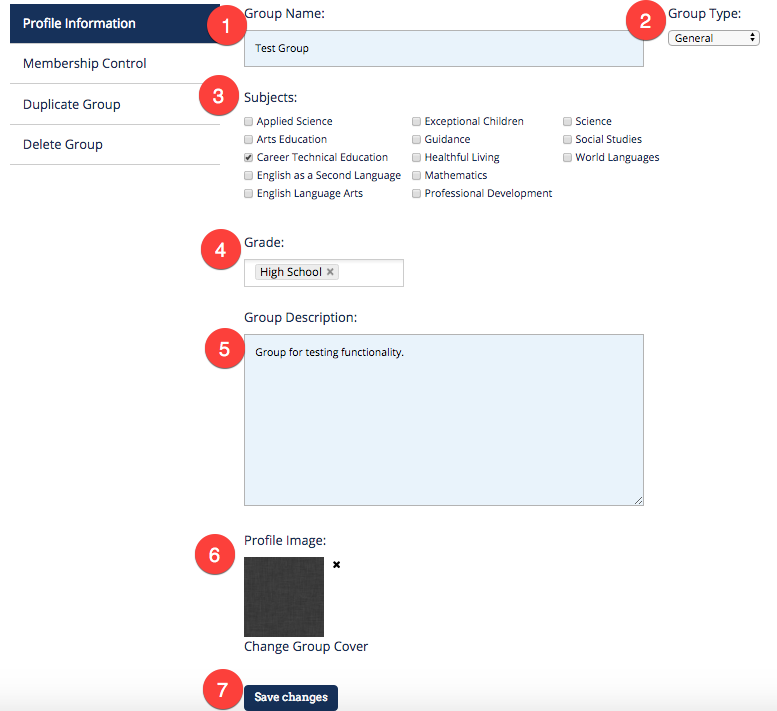Click the Group Name input field
Screen dimensions: 777x711
coord(444,48)
